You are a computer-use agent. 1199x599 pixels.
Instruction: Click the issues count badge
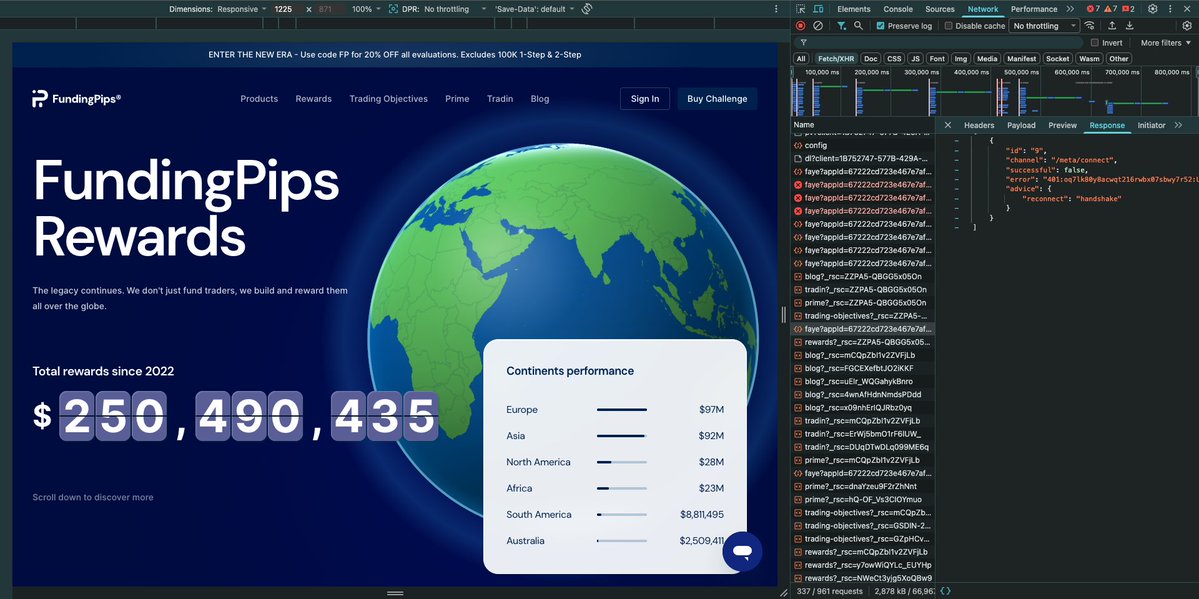pyautogui.click(x=1129, y=9)
